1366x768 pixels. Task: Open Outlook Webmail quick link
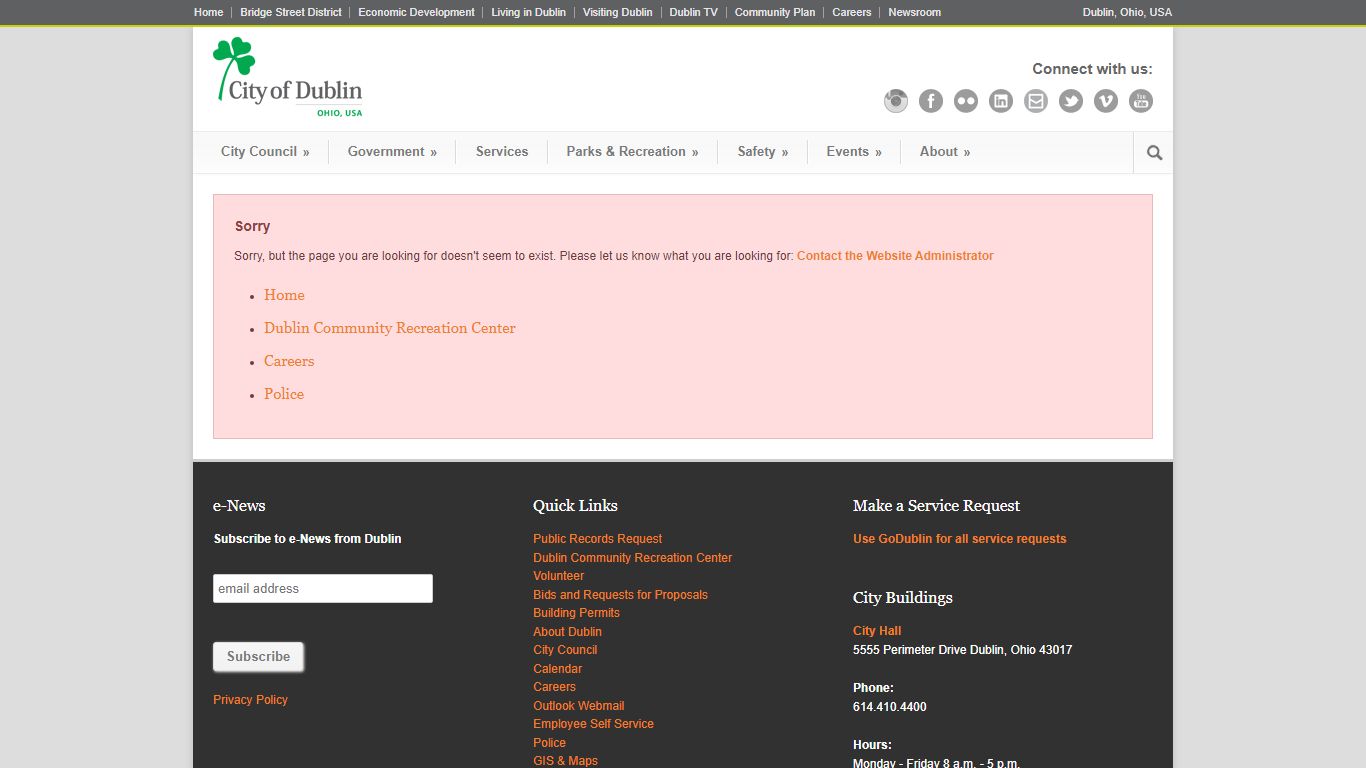(578, 706)
